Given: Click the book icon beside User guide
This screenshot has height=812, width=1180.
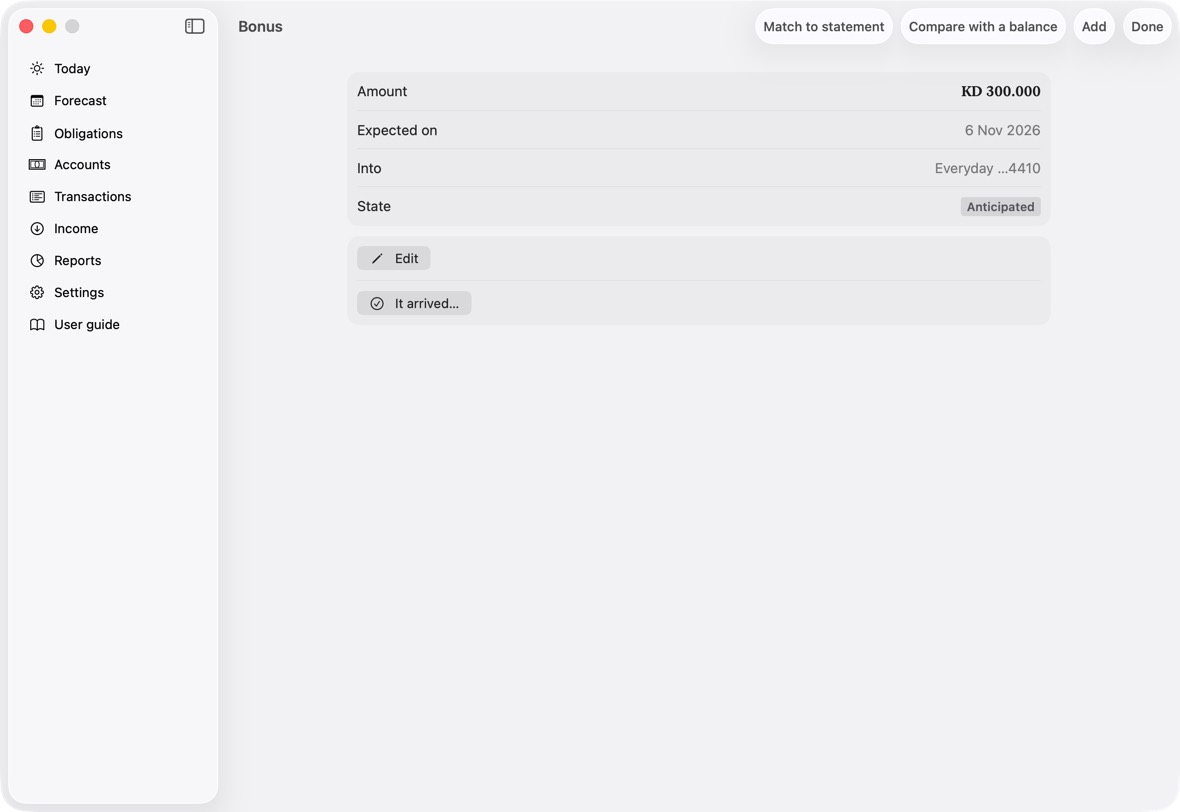Looking at the screenshot, I should pyautogui.click(x=37, y=324).
